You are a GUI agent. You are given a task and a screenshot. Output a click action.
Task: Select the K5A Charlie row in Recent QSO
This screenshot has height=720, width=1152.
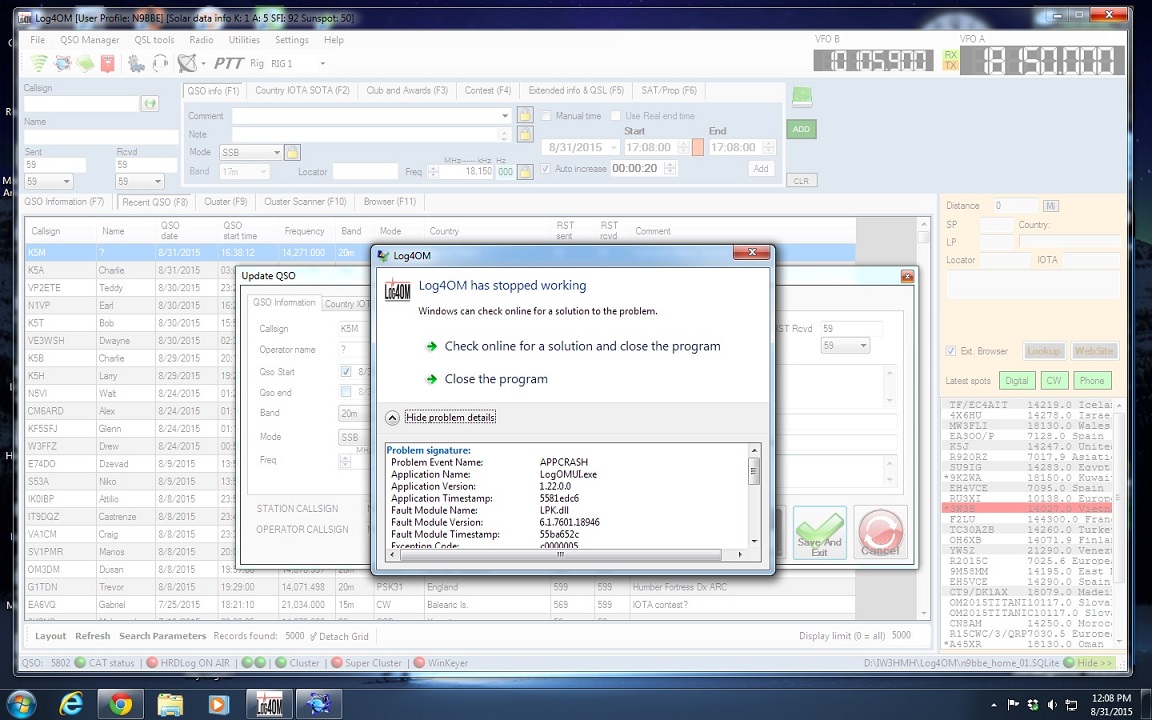[439, 270]
